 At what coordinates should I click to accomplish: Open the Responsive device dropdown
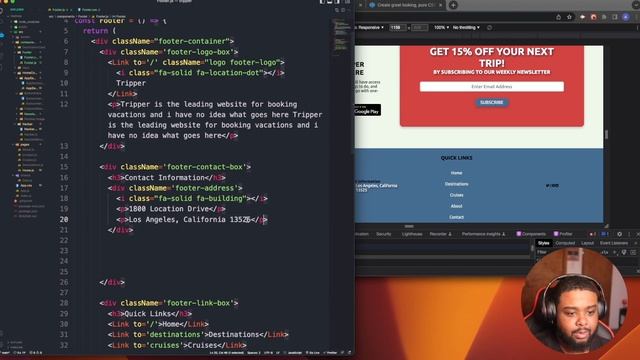[371, 27]
